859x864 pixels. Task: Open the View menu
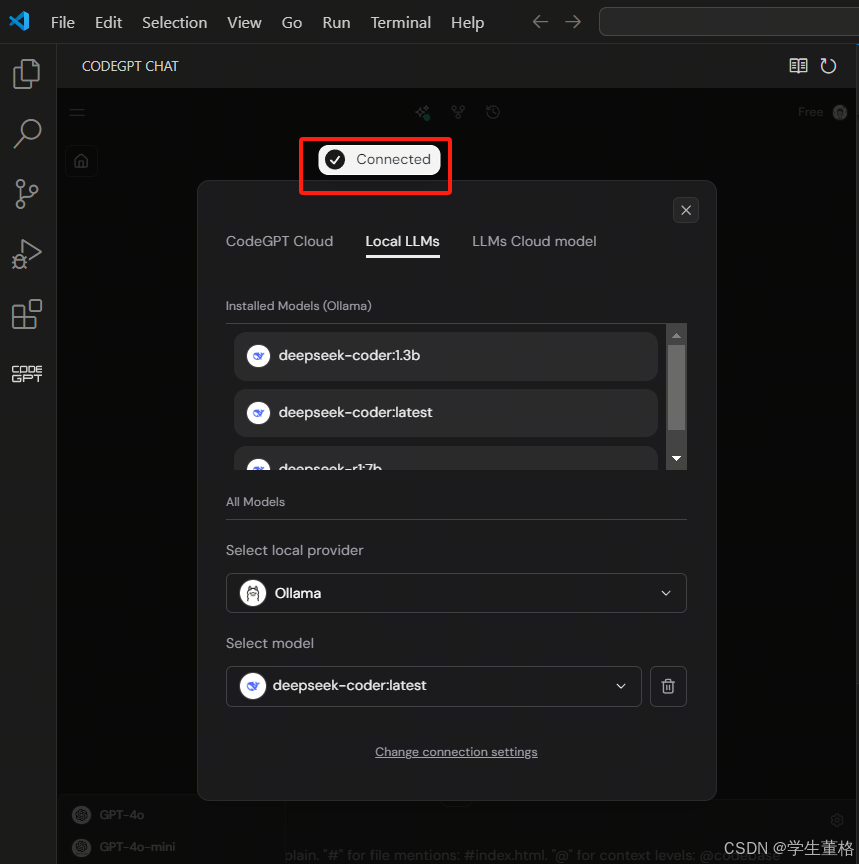click(244, 23)
